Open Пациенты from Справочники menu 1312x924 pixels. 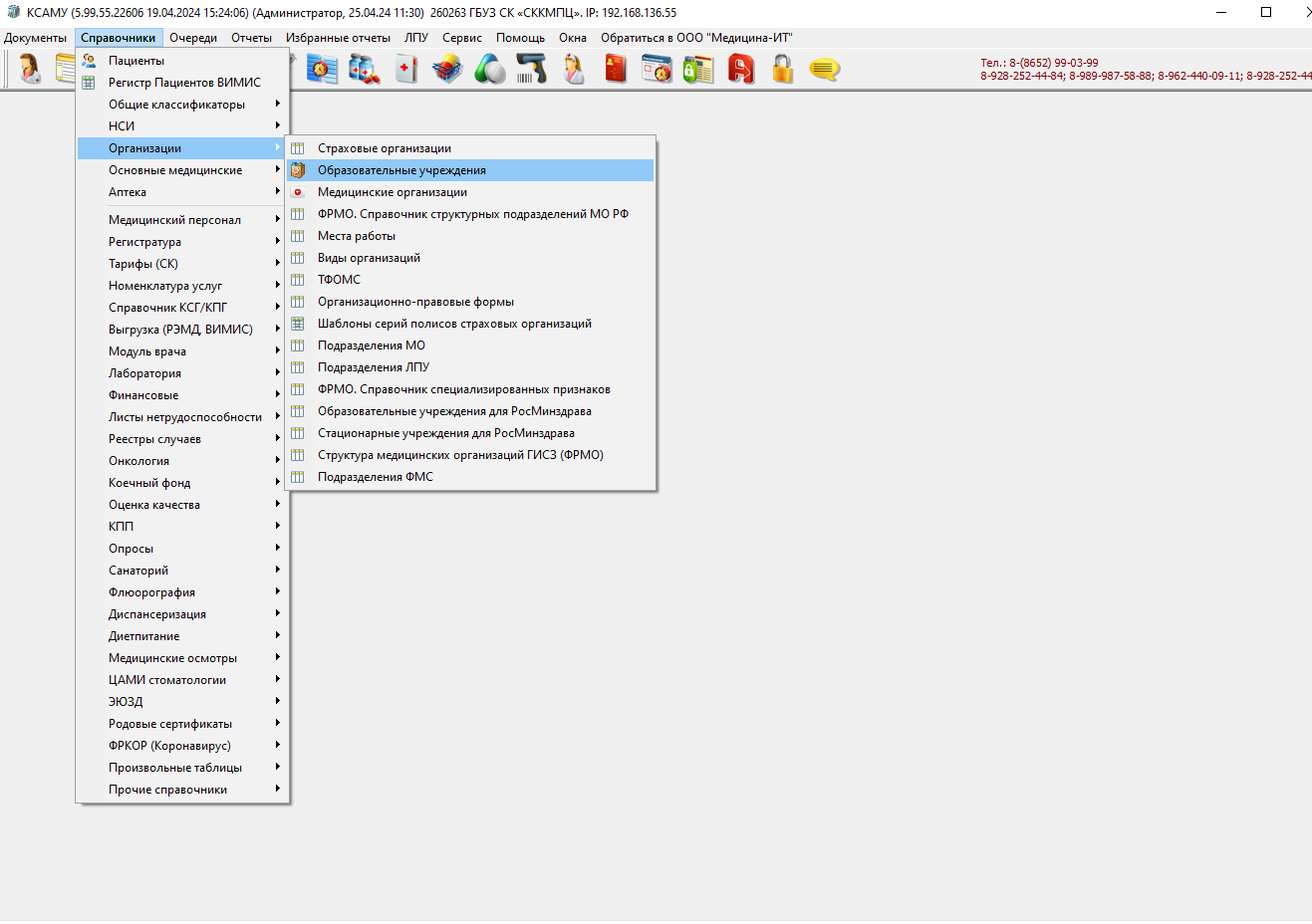[136, 61]
